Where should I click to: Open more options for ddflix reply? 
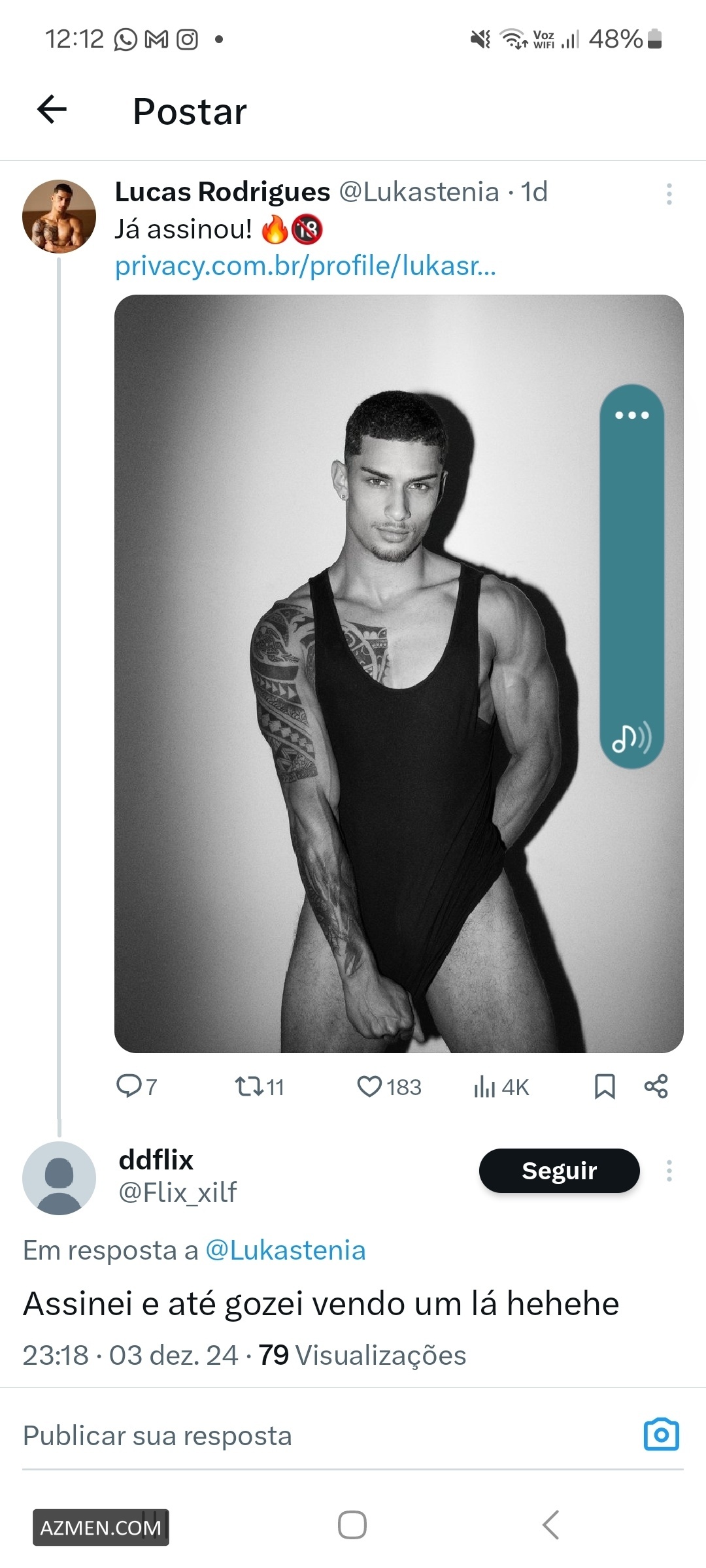669,1170
